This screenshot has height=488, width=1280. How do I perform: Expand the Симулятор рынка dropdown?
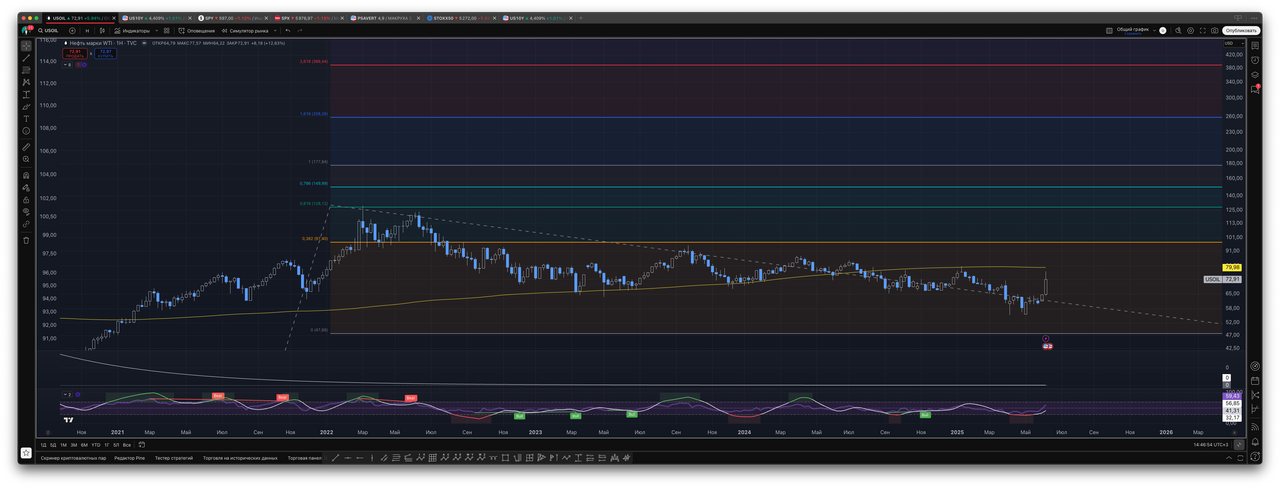276,30
